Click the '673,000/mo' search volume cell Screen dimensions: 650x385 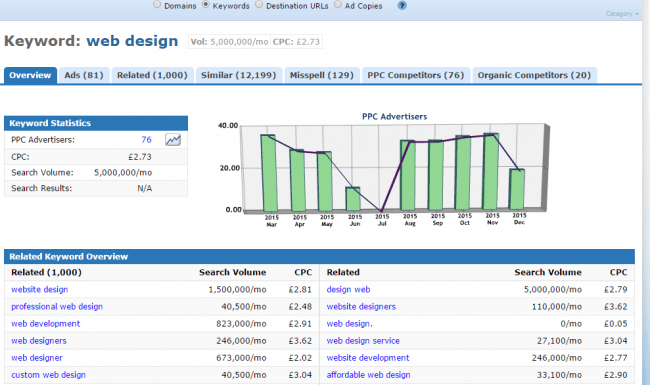coord(241,358)
